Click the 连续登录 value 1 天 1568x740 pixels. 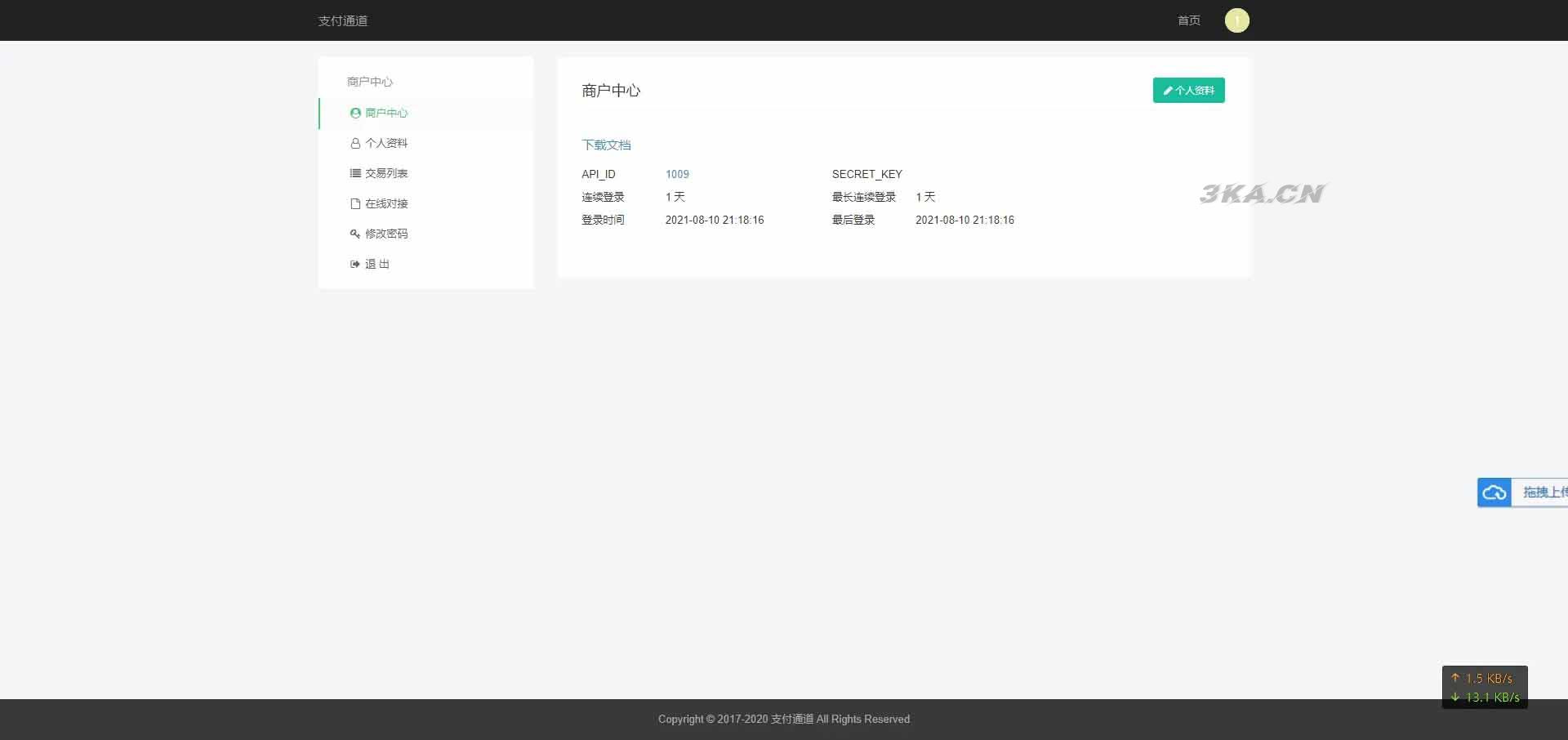tap(675, 197)
